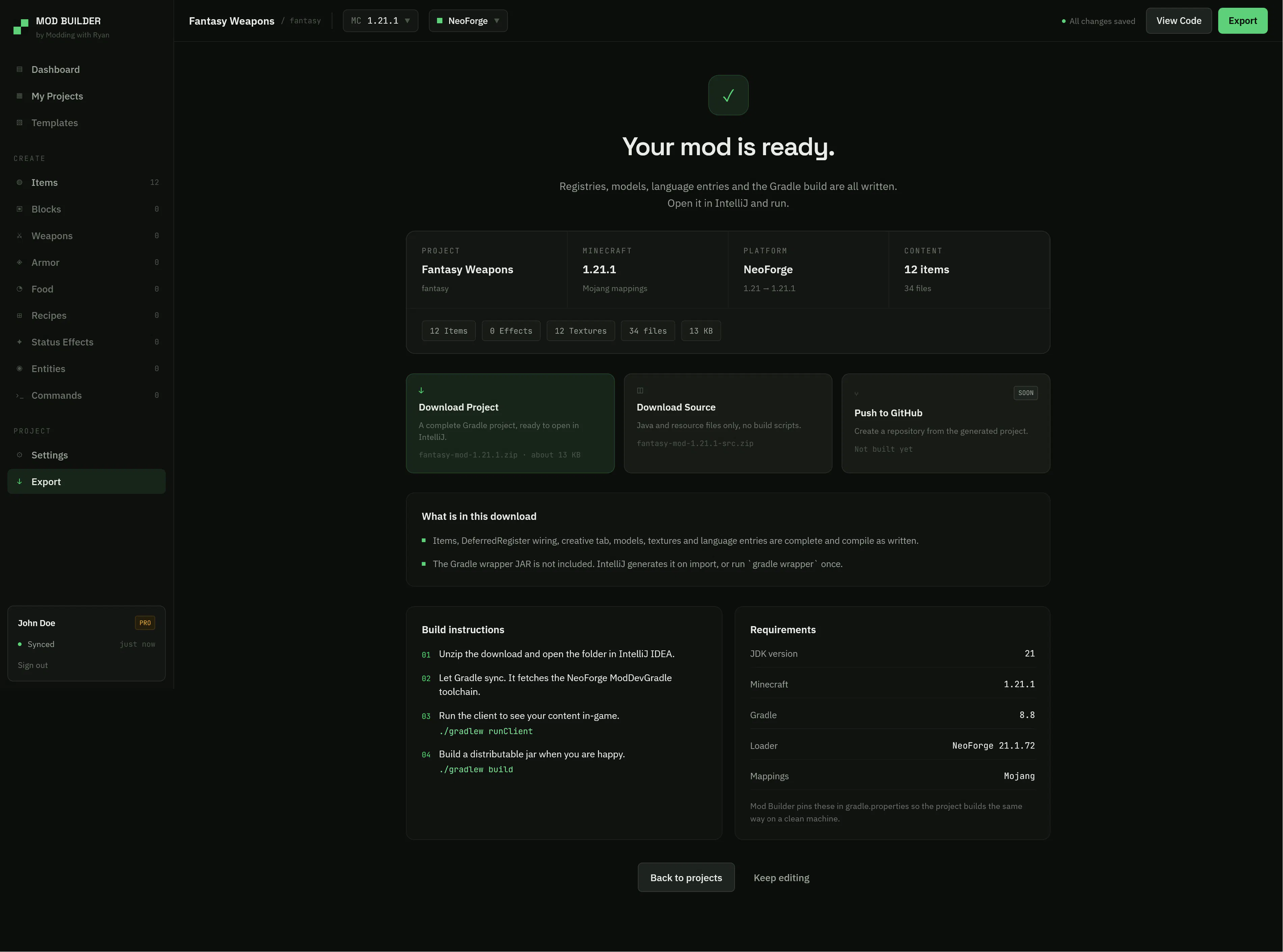Go to My Projects
This screenshot has width=1283, height=952.
click(x=86, y=96)
